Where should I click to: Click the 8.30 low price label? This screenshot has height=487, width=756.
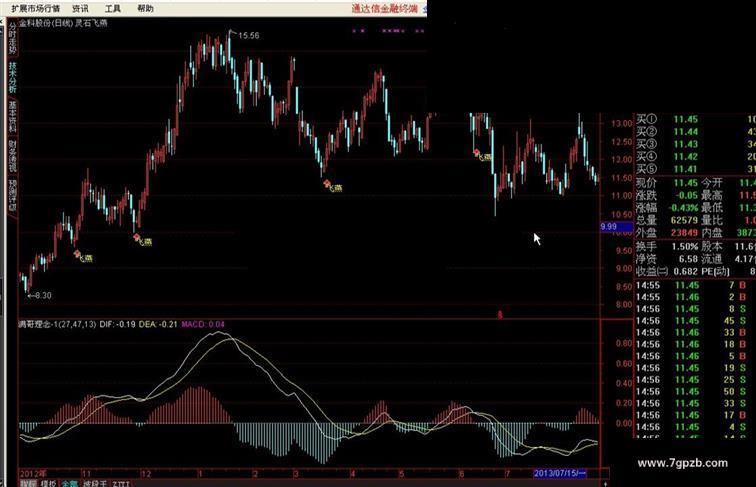tap(43, 295)
